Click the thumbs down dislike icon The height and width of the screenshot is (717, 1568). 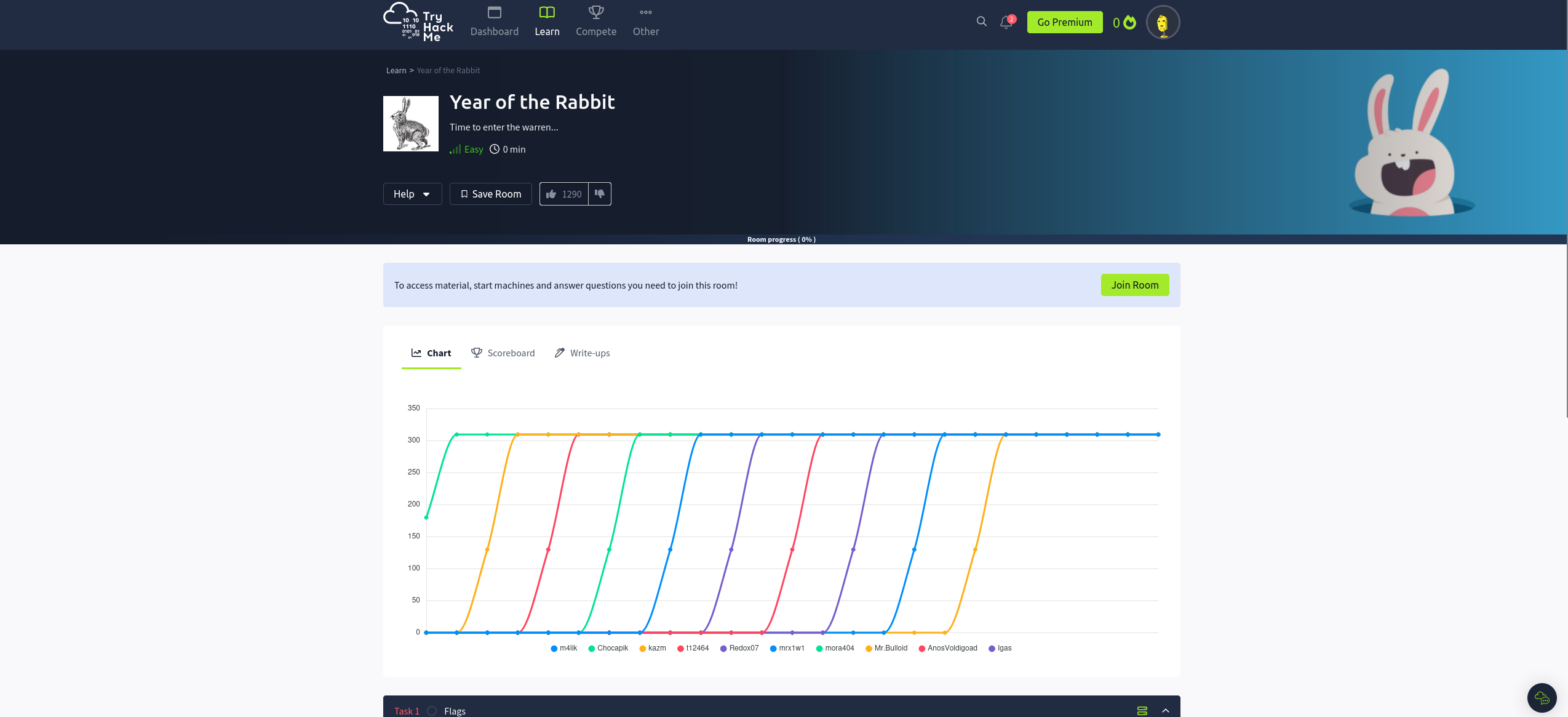600,194
